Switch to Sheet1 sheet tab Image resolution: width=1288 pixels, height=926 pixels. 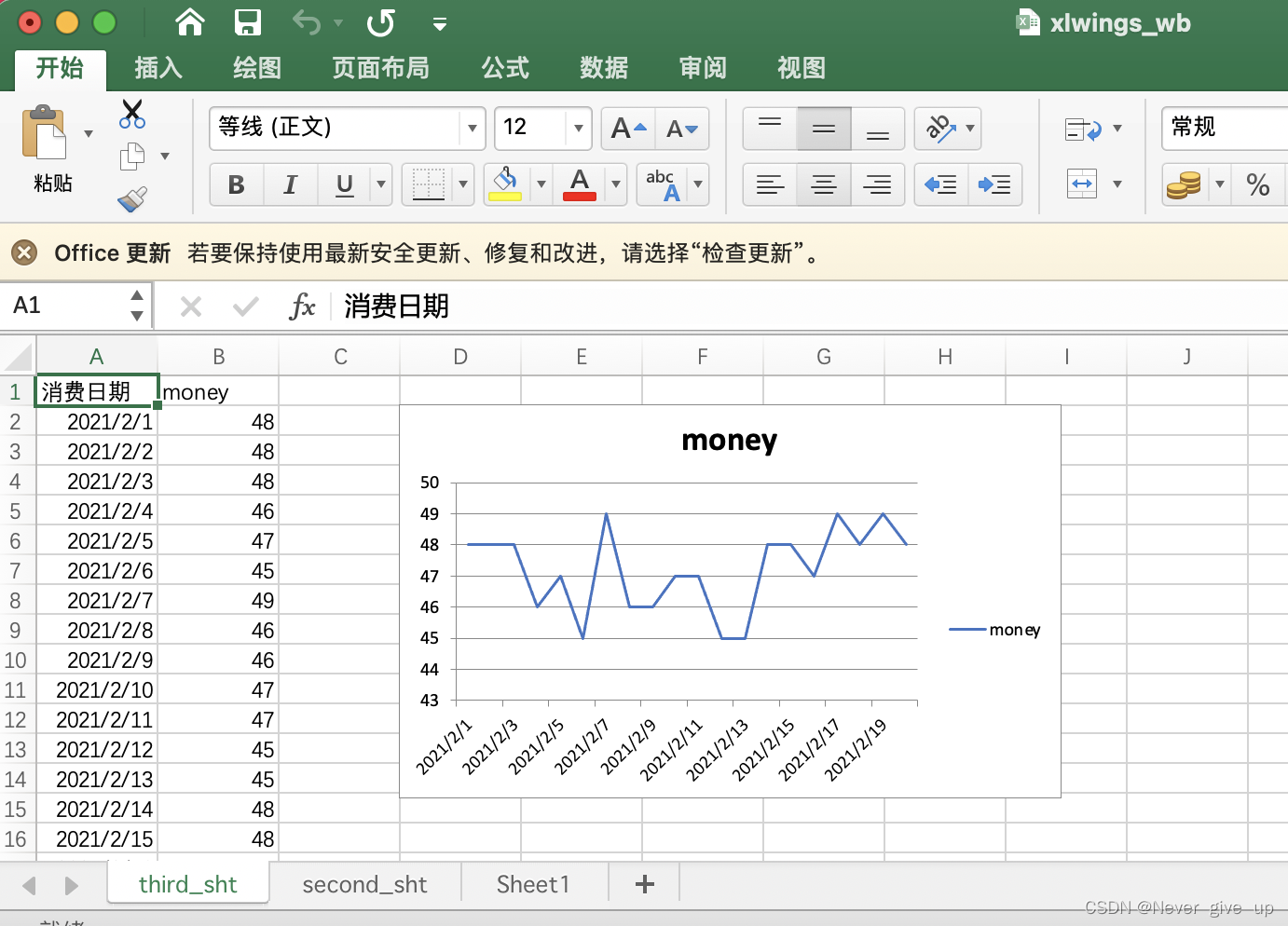point(533,884)
